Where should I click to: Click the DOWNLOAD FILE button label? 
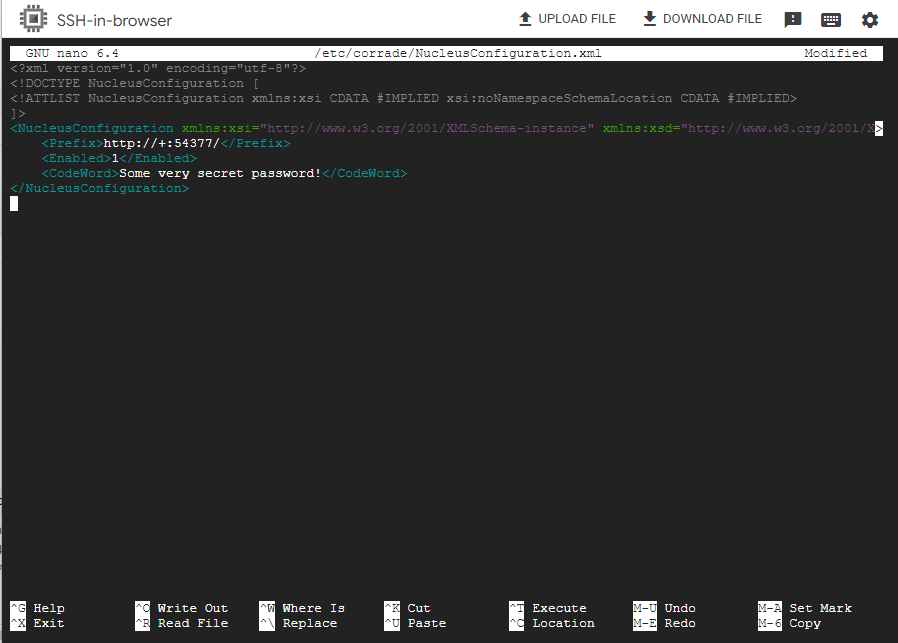pyautogui.click(x=712, y=19)
